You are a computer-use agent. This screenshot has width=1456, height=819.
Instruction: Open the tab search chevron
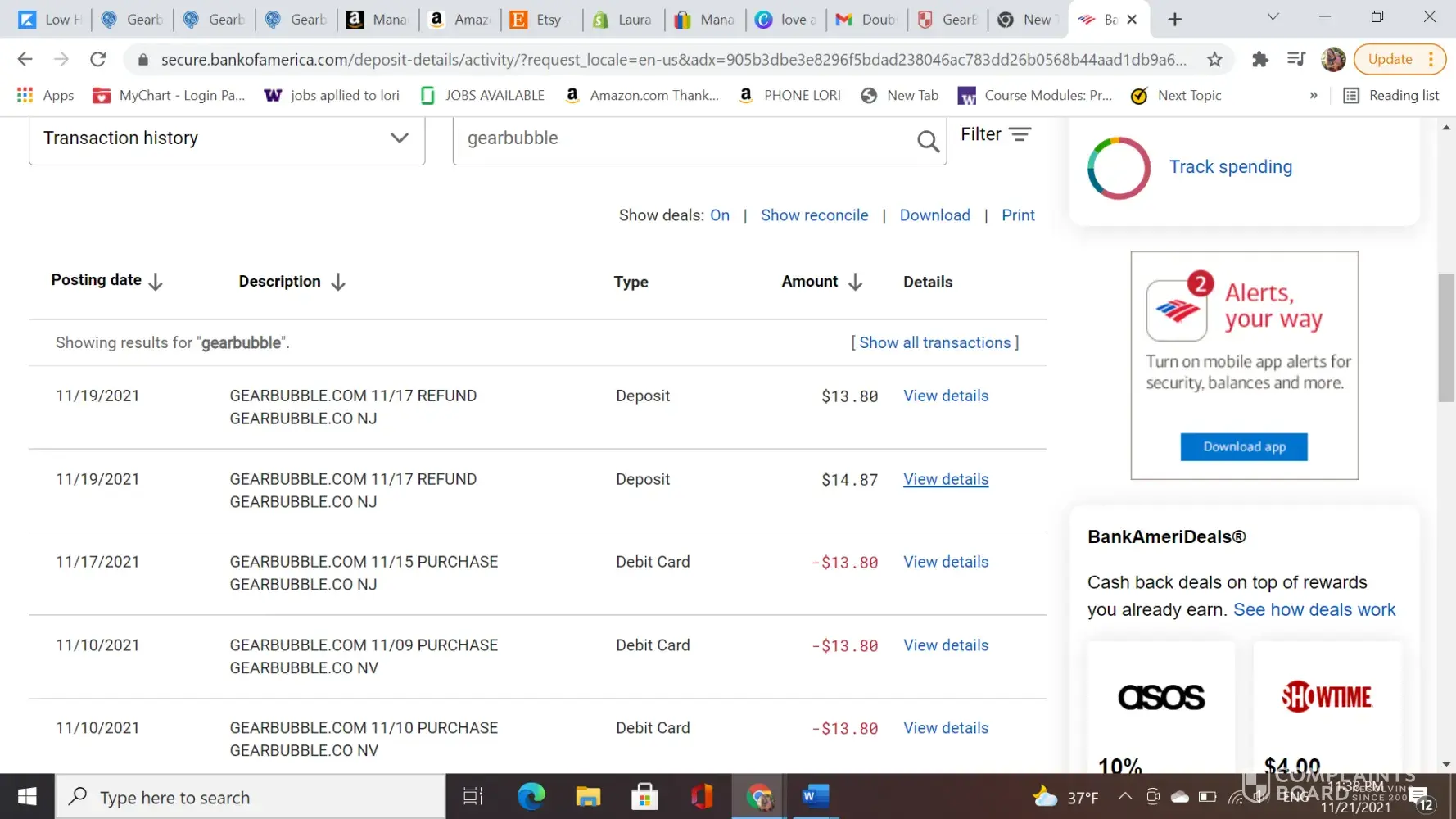[1273, 18]
